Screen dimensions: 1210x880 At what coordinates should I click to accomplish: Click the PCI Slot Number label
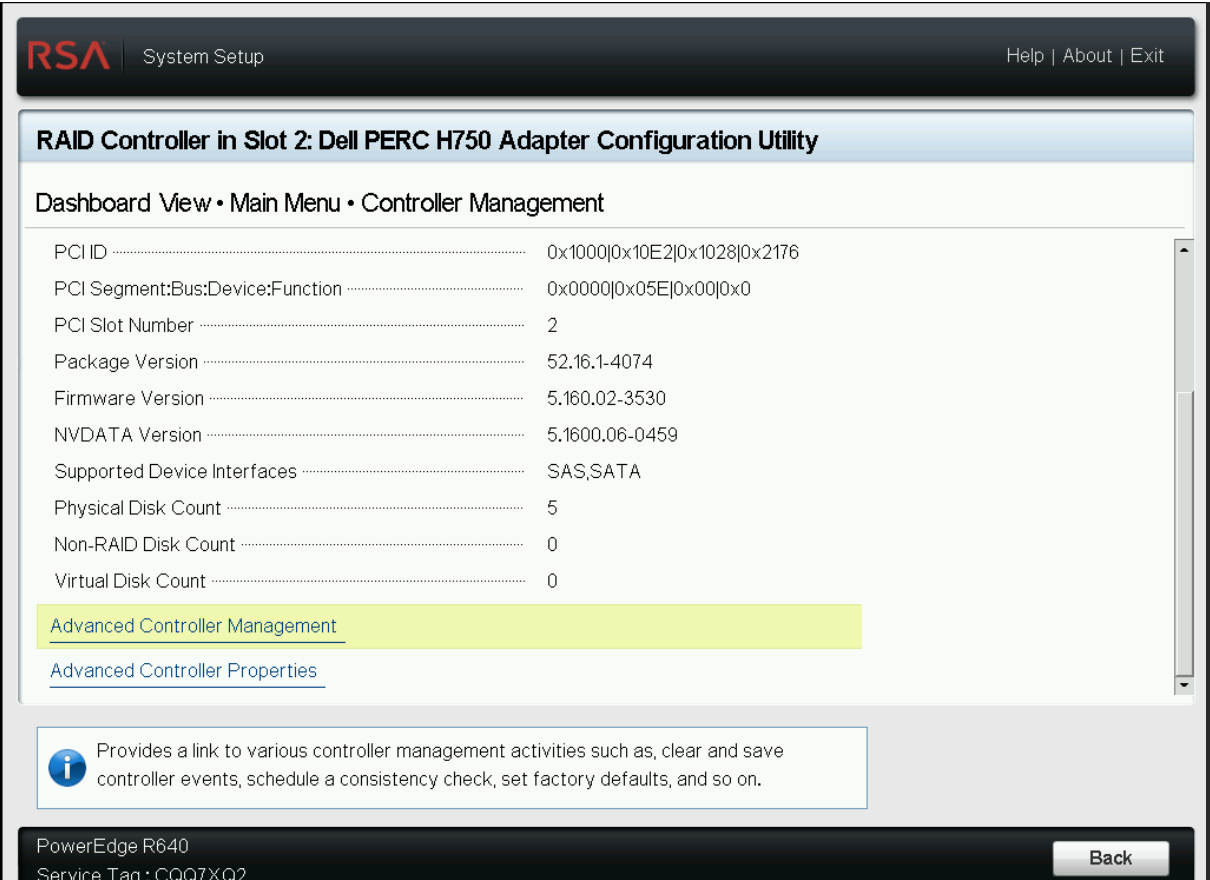click(124, 325)
